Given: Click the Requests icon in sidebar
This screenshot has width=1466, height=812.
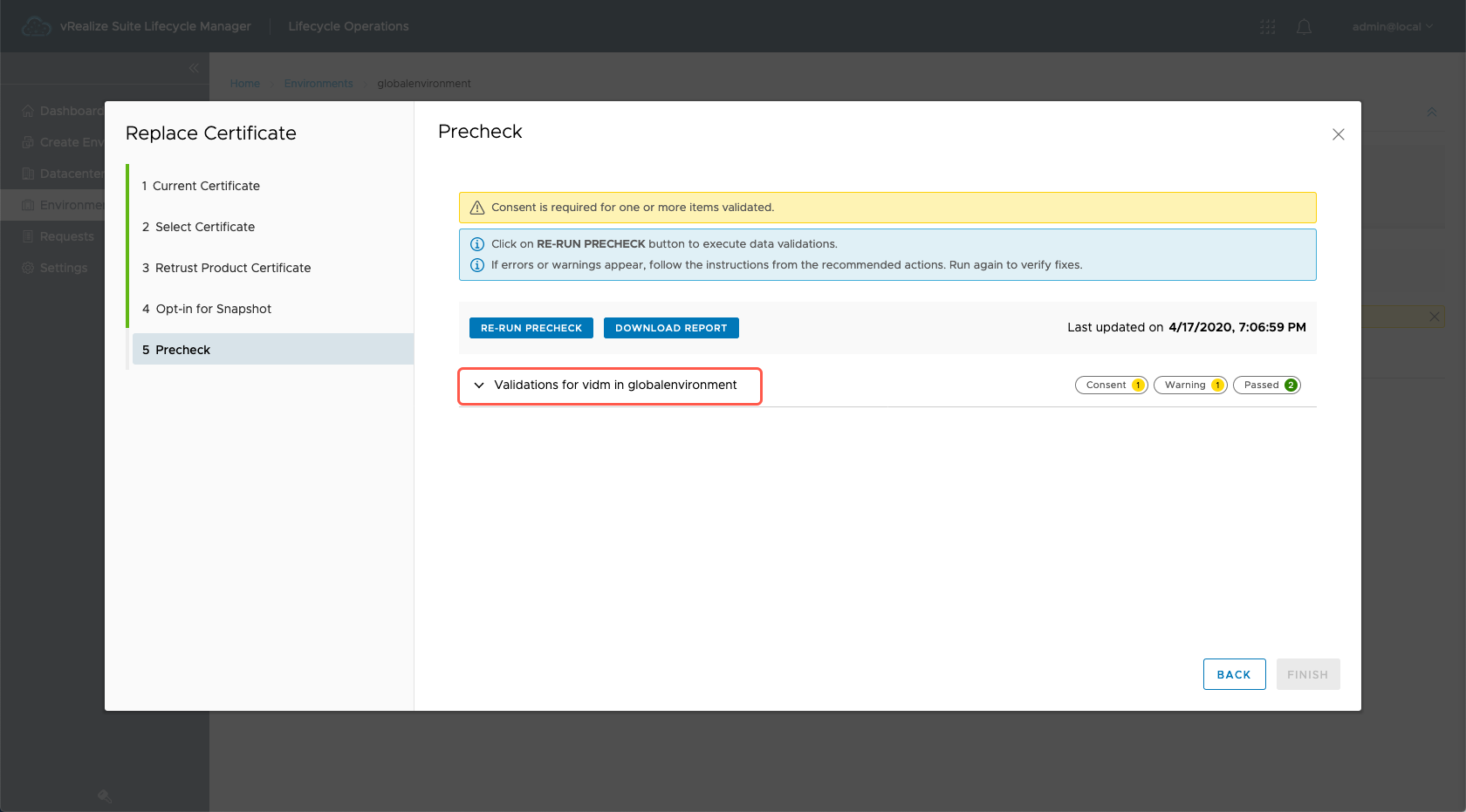Looking at the screenshot, I should click(28, 236).
